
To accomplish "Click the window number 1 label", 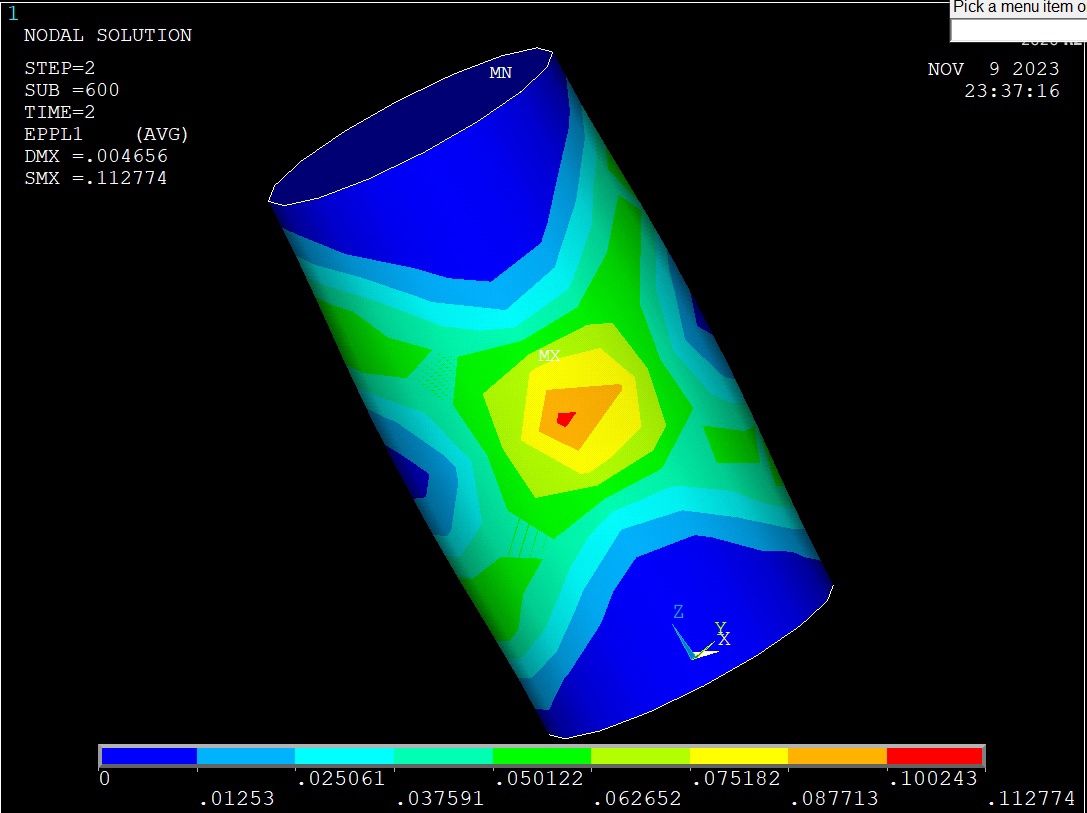I will tap(12, 13).
